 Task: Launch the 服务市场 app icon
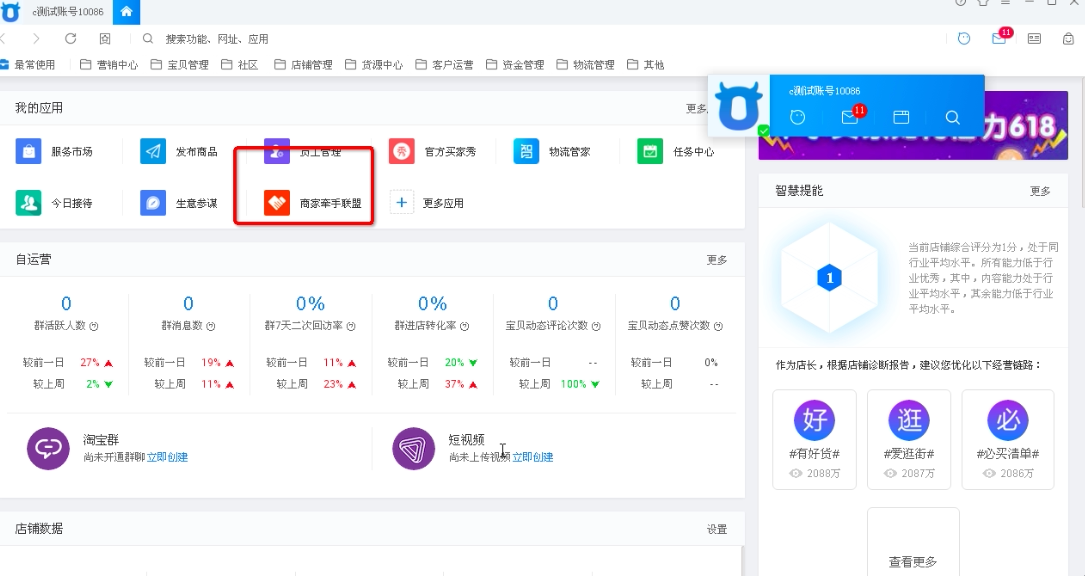[x=28, y=151]
